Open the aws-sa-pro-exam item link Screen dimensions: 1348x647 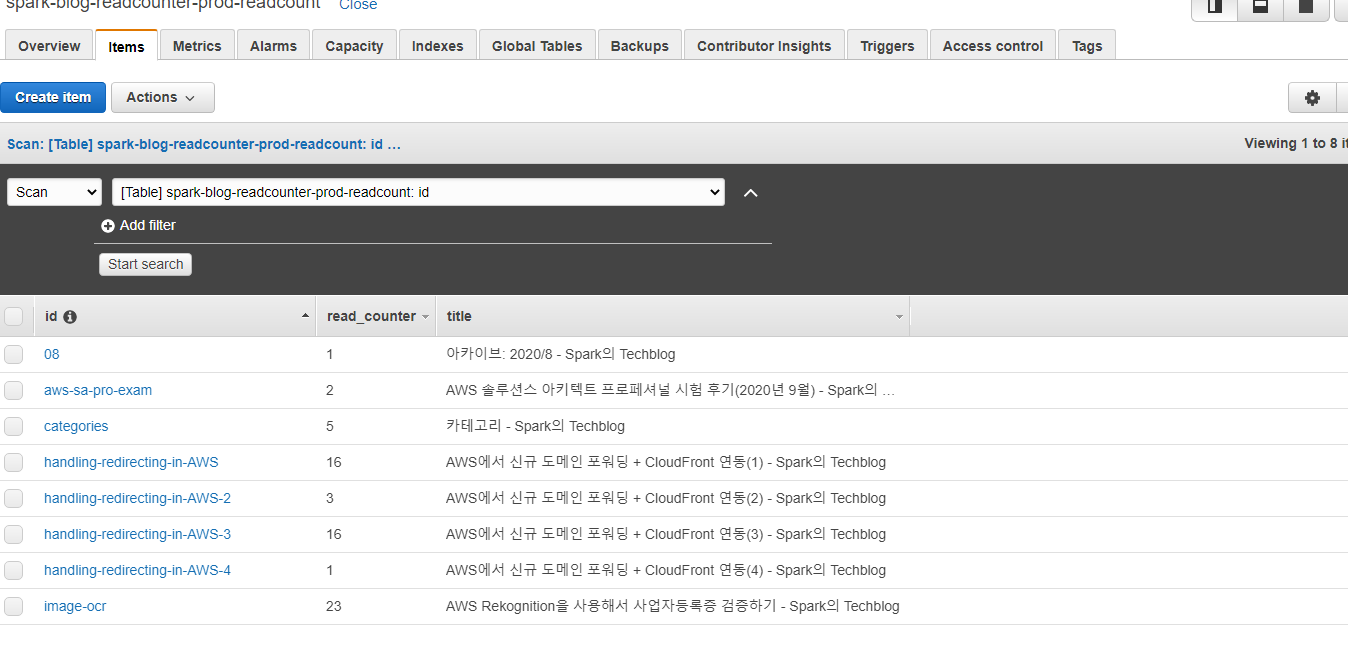(x=97, y=390)
